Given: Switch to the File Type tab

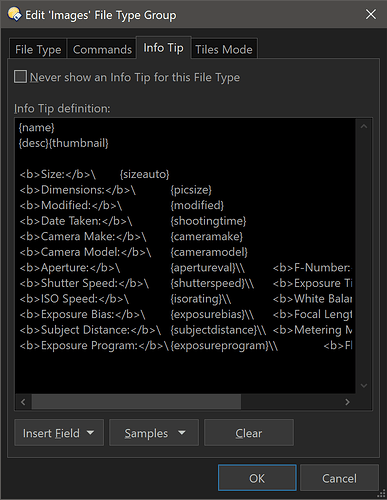Looking at the screenshot, I should point(38,49).
